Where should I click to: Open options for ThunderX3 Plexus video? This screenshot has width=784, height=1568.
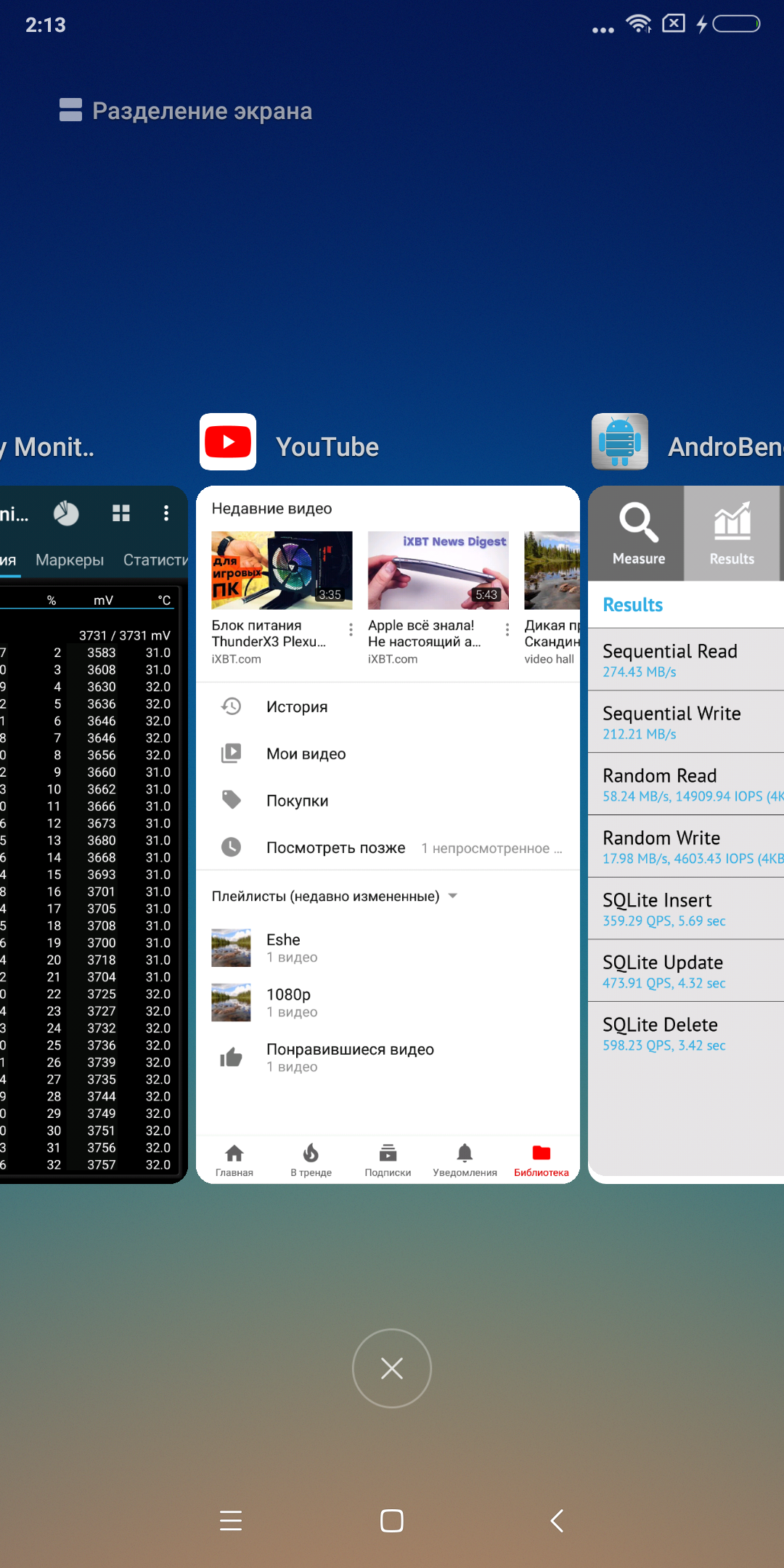(351, 629)
